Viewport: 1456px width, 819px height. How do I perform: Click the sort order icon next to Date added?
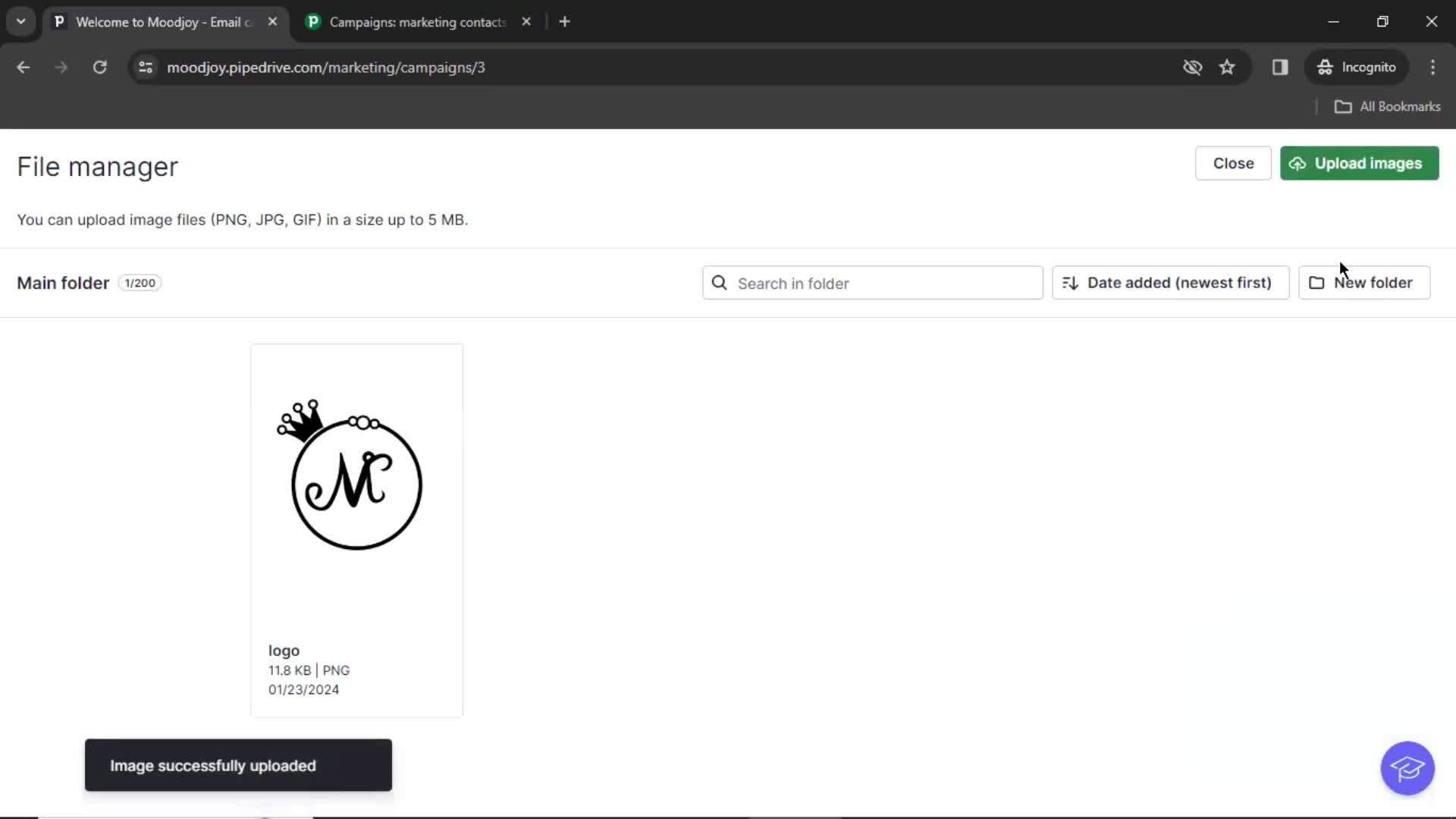[x=1069, y=283]
